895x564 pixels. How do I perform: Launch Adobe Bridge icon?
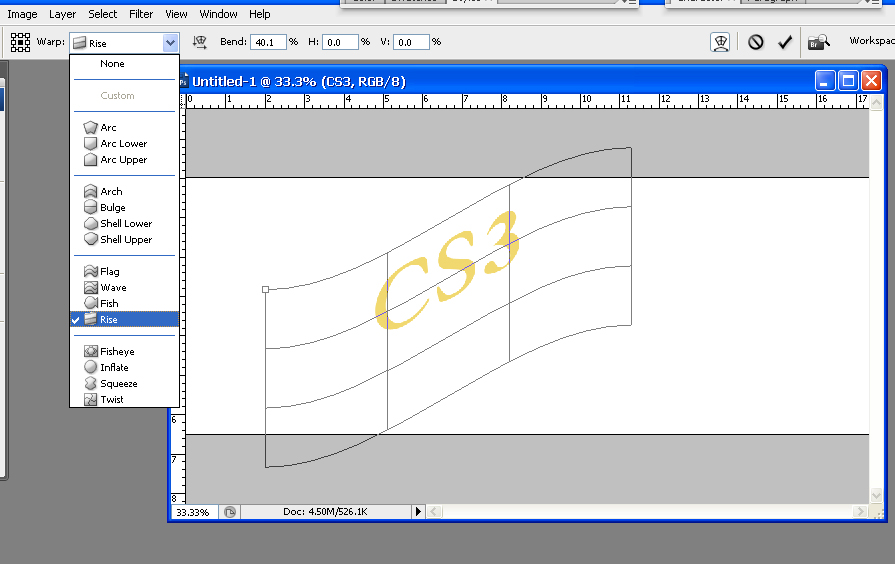pyautogui.click(x=819, y=42)
